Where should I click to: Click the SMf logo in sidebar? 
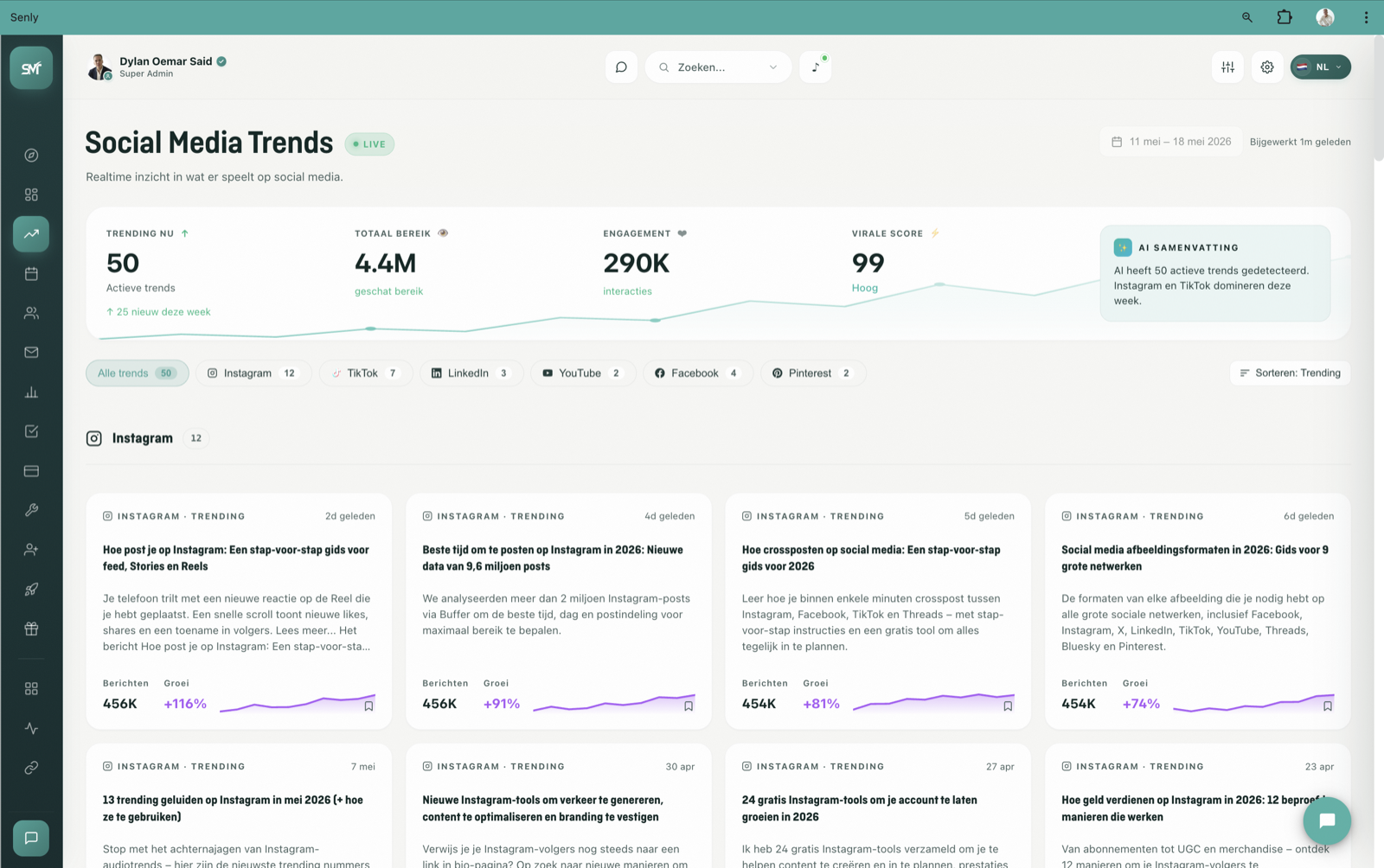point(31,67)
